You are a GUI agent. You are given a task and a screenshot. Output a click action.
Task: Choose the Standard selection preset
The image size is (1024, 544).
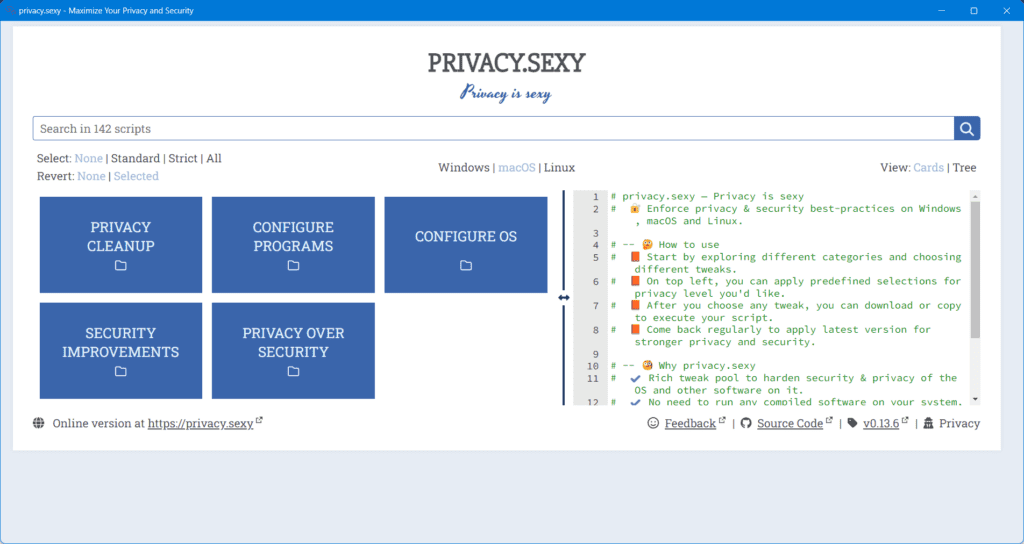(135, 158)
